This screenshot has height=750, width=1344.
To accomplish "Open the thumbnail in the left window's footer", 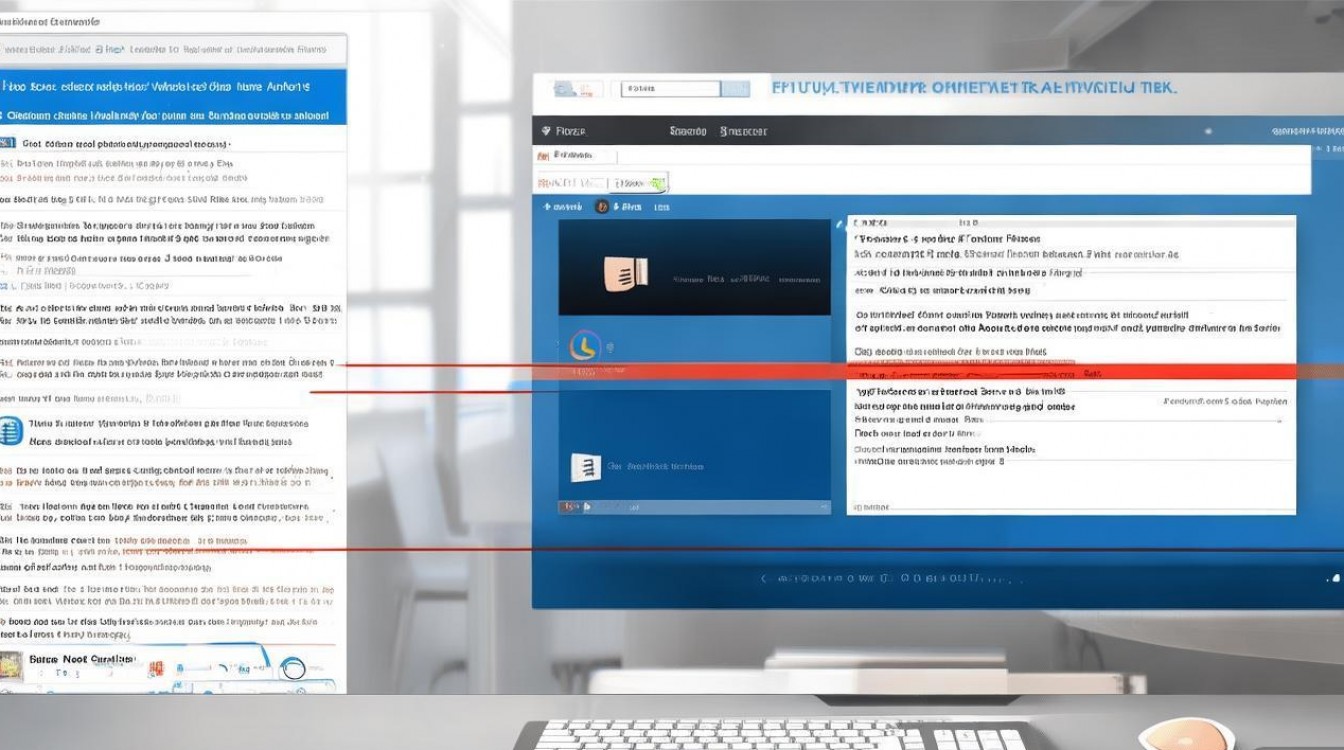I will pyautogui.click(x=11, y=667).
